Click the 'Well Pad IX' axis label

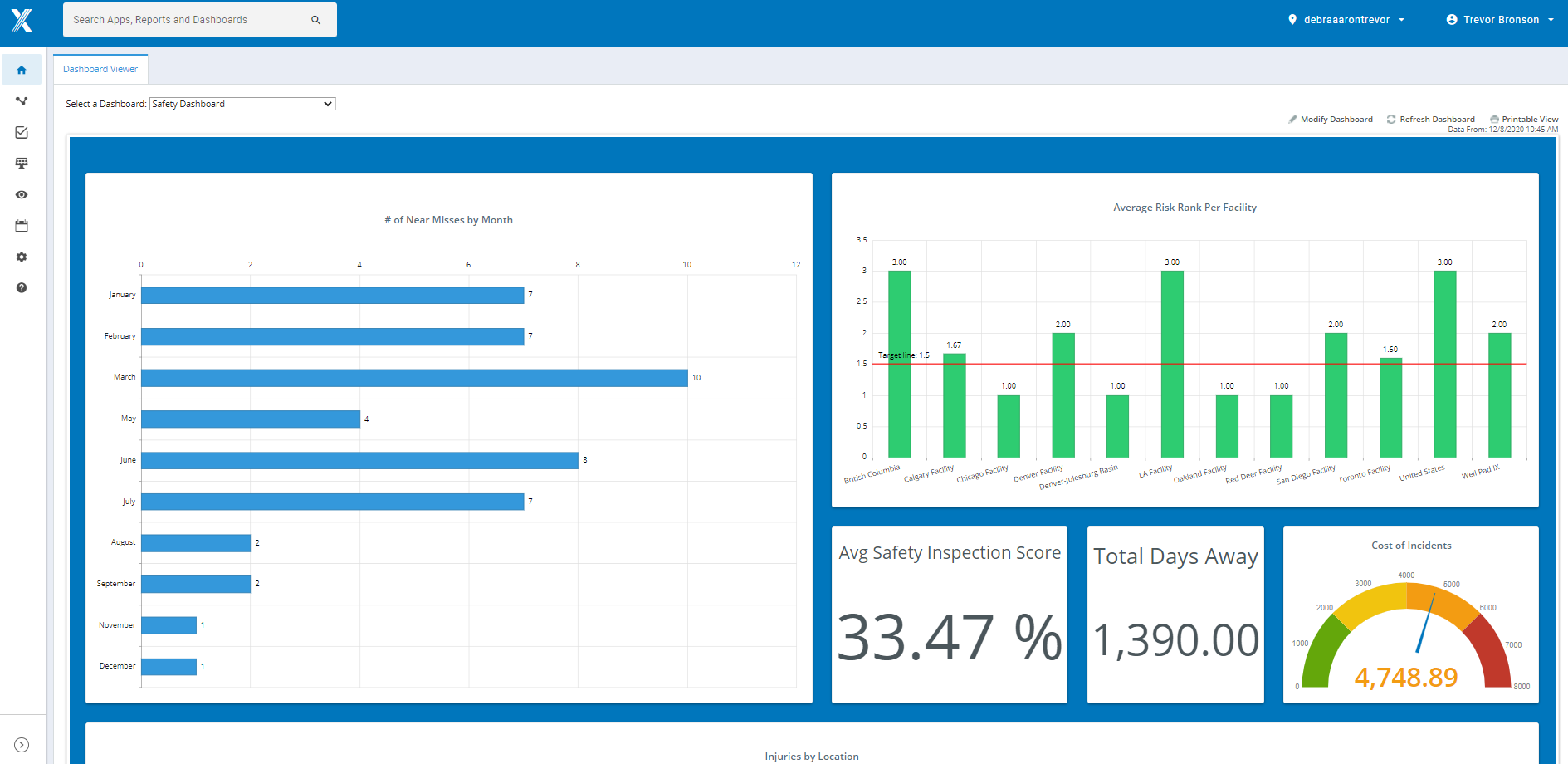coord(1481,472)
